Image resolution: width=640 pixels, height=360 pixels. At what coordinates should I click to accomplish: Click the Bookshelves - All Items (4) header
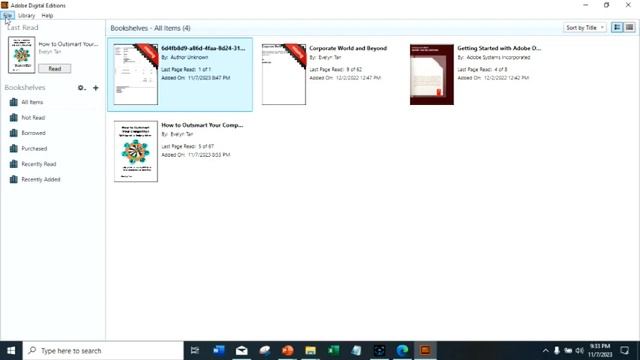[150, 28]
